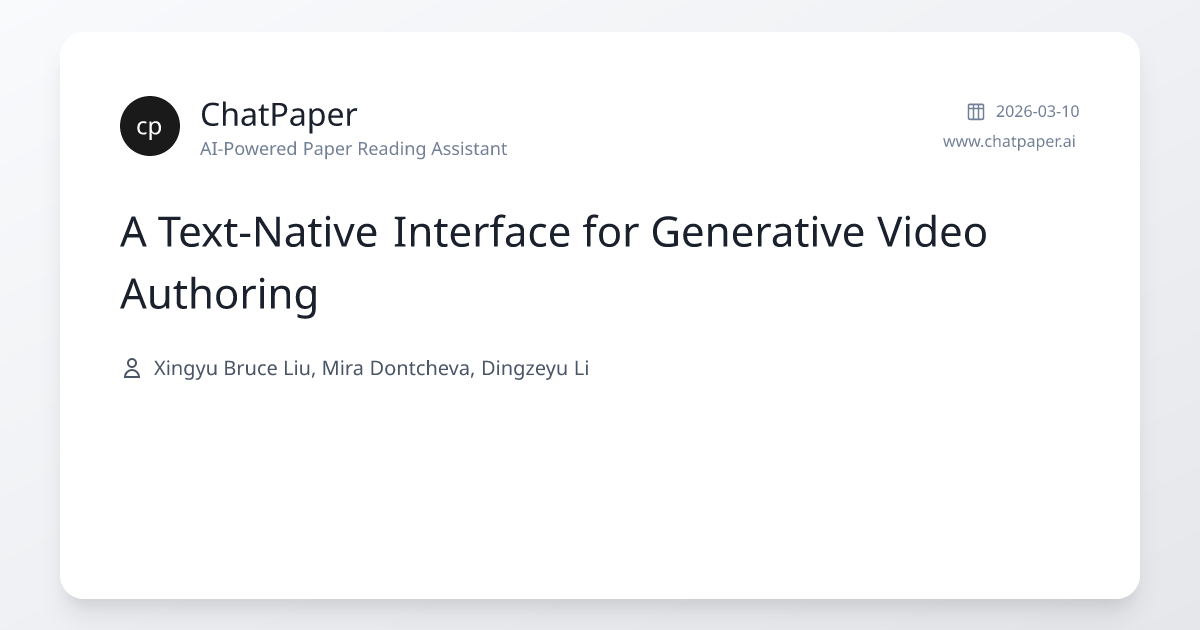The height and width of the screenshot is (630, 1200).
Task: Select the paper title about Generative Video Authoring
Action: tap(554, 263)
